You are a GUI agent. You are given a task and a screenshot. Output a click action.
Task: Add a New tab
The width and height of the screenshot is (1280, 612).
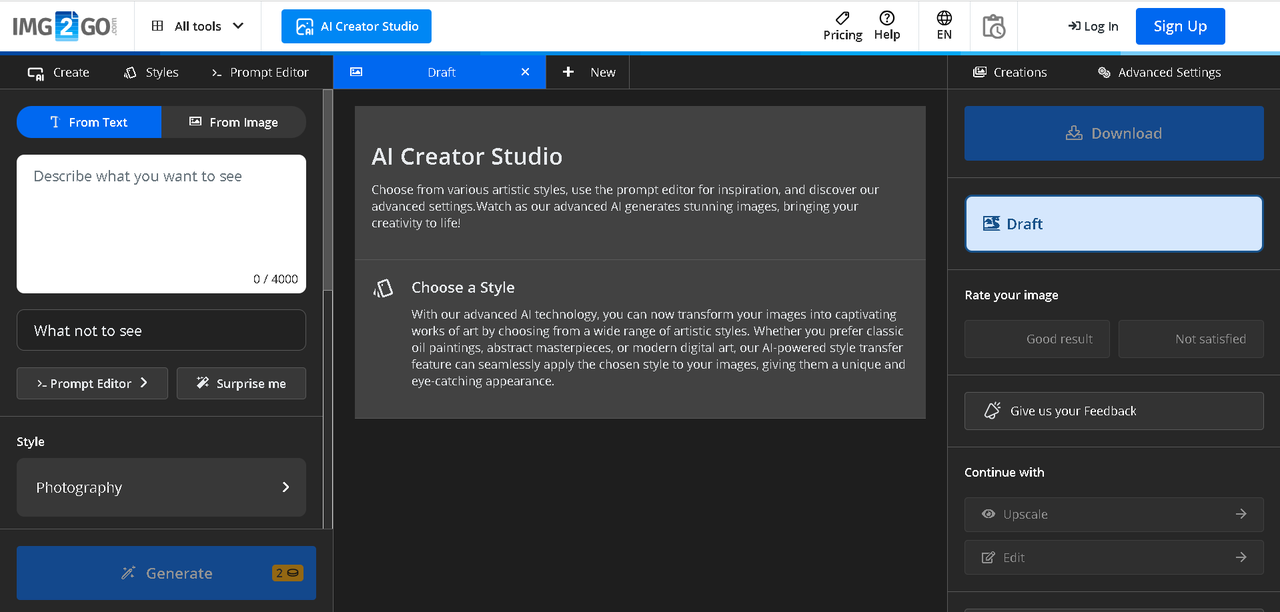(x=589, y=72)
